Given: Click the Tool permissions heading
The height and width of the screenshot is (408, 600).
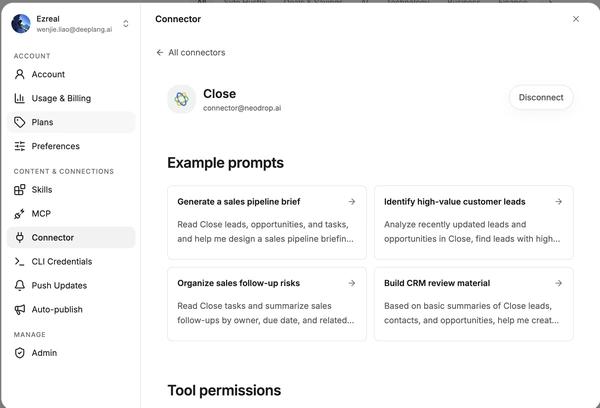Looking at the screenshot, I should pyautogui.click(x=224, y=390).
